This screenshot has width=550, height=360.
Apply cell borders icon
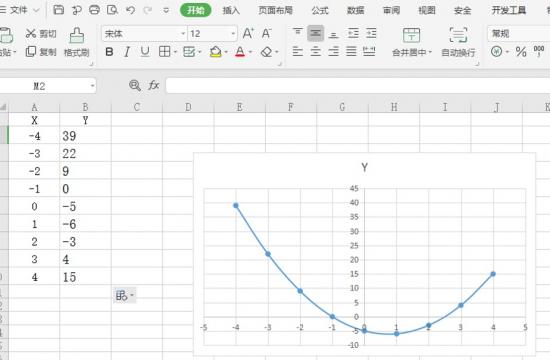point(165,52)
